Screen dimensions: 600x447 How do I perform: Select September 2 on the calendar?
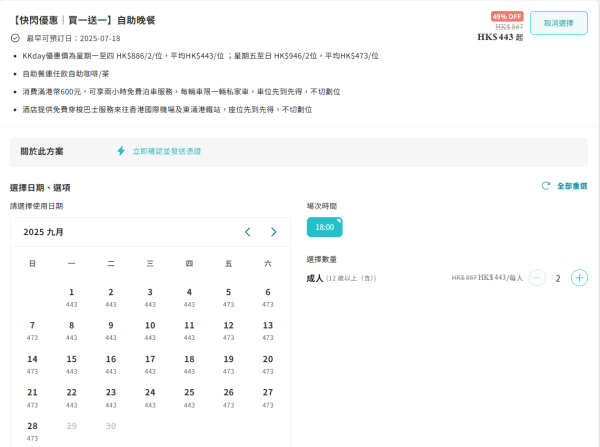click(111, 297)
